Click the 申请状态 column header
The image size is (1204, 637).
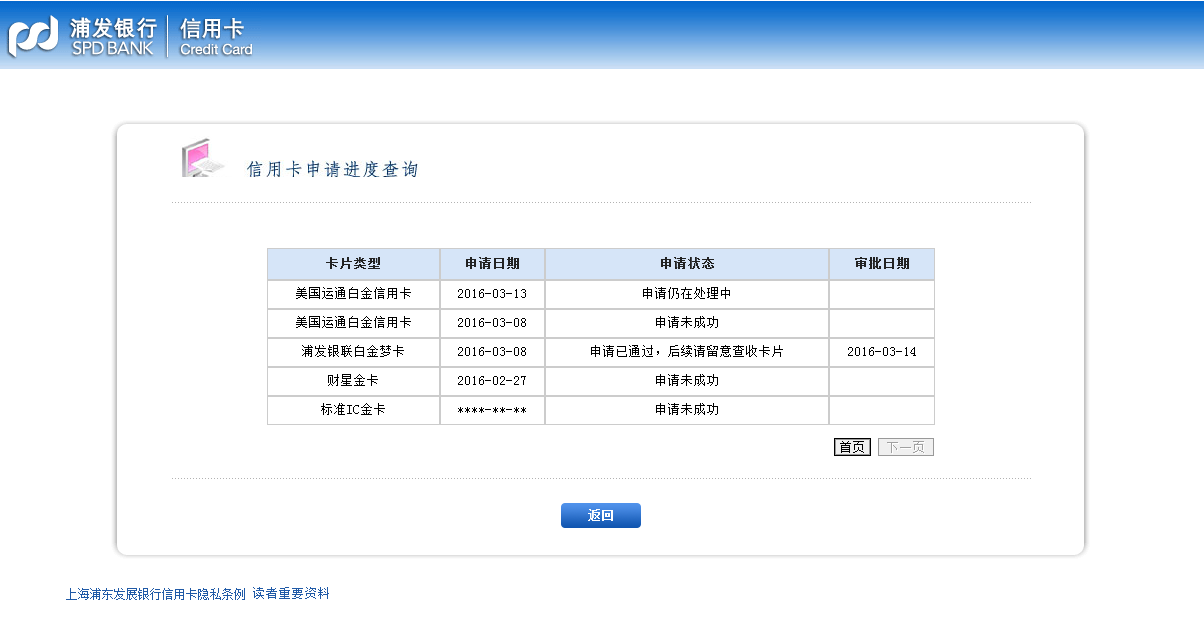pos(687,264)
